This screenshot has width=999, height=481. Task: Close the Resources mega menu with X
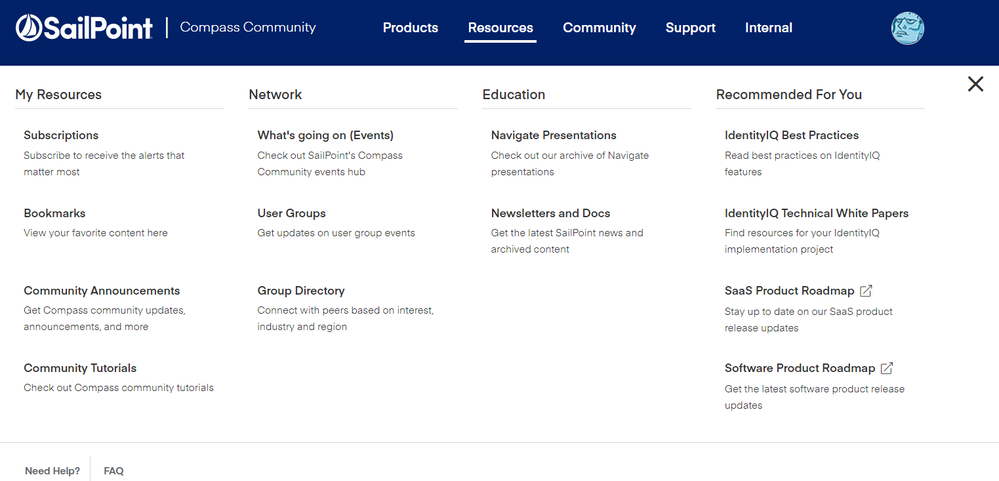coord(975,84)
